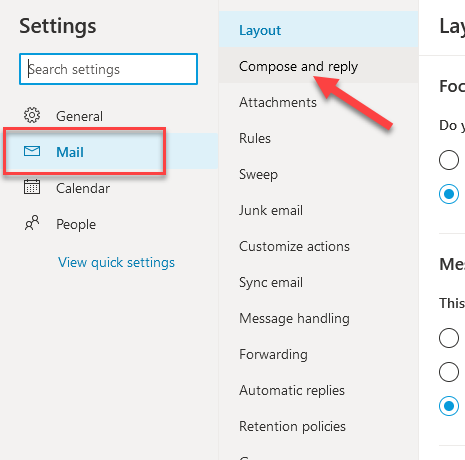Image resolution: width=465 pixels, height=460 pixels.
Task: Select the middle radio button under Message section
Action: coord(449,372)
